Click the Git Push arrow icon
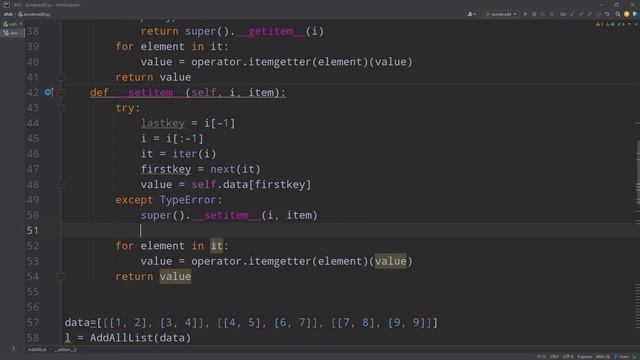This screenshot has width=640, height=360. 590,14
